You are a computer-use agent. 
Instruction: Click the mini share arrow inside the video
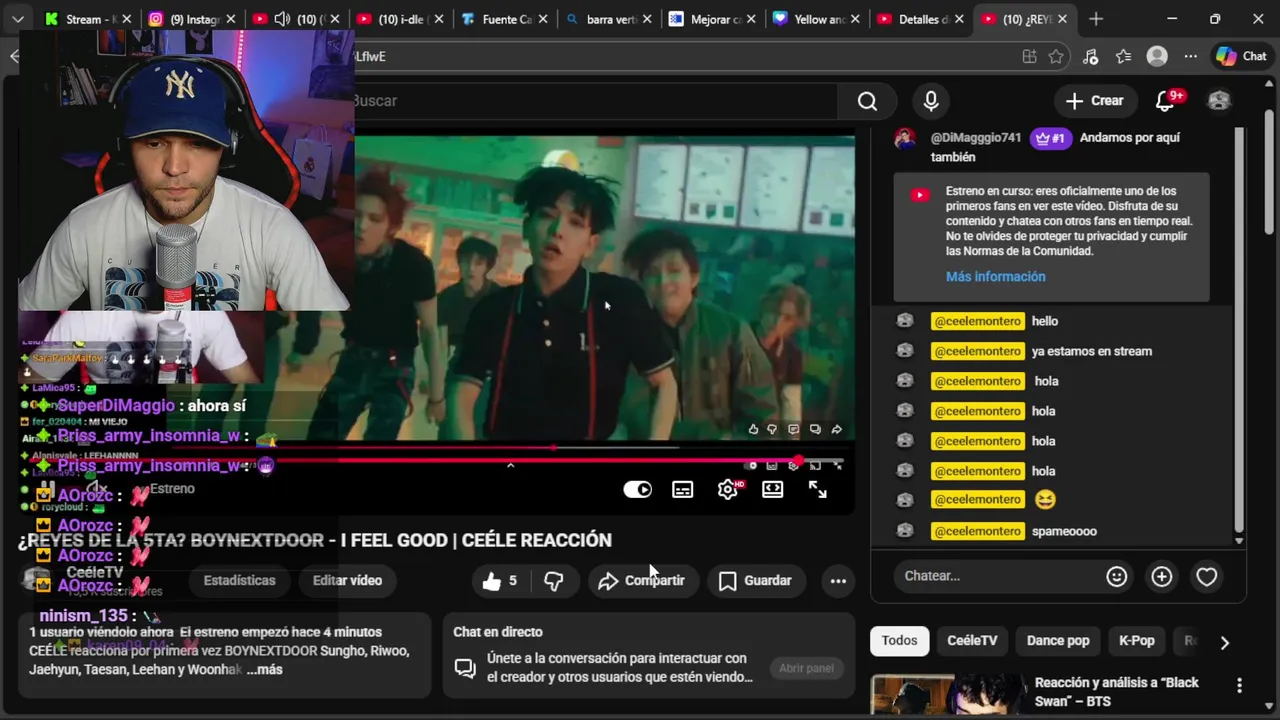point(837,430)
